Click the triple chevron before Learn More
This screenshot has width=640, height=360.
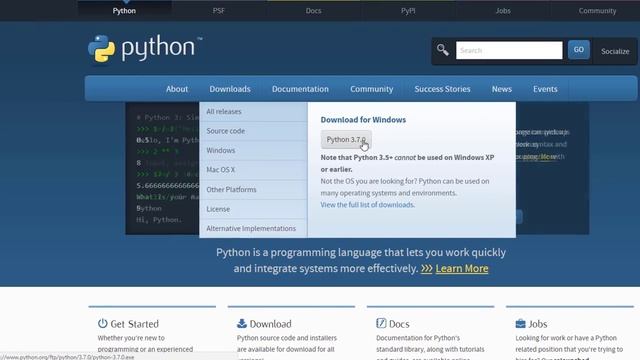click(427, 269)
